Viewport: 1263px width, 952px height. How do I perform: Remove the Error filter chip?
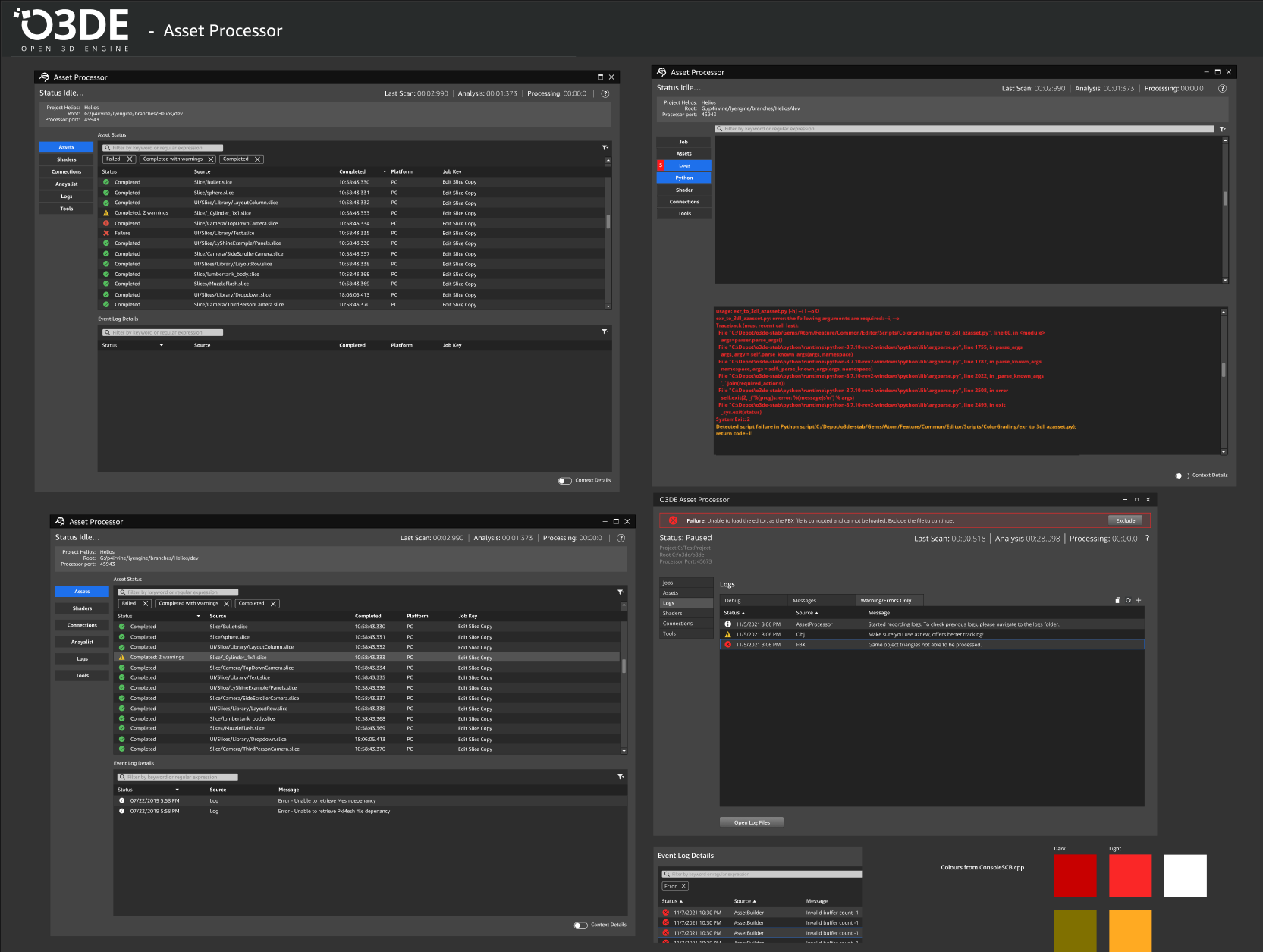[x=683, y=886]
